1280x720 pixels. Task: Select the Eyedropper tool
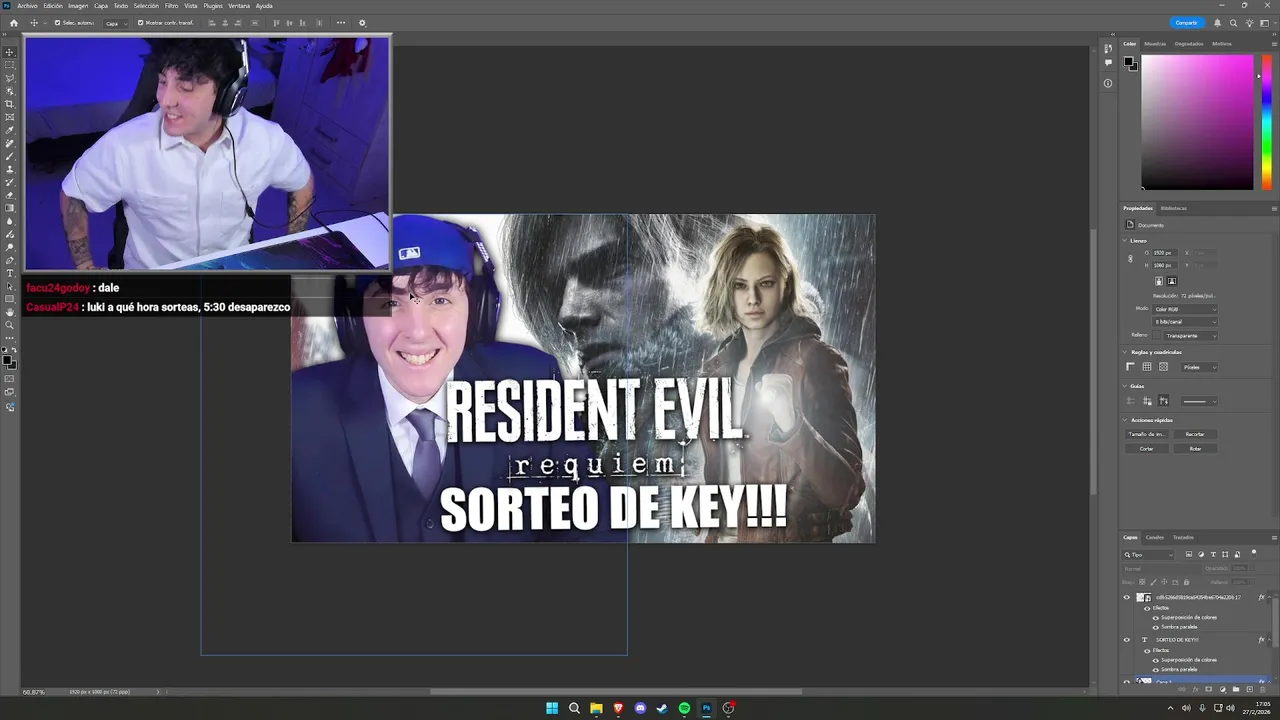pos(10,130)
